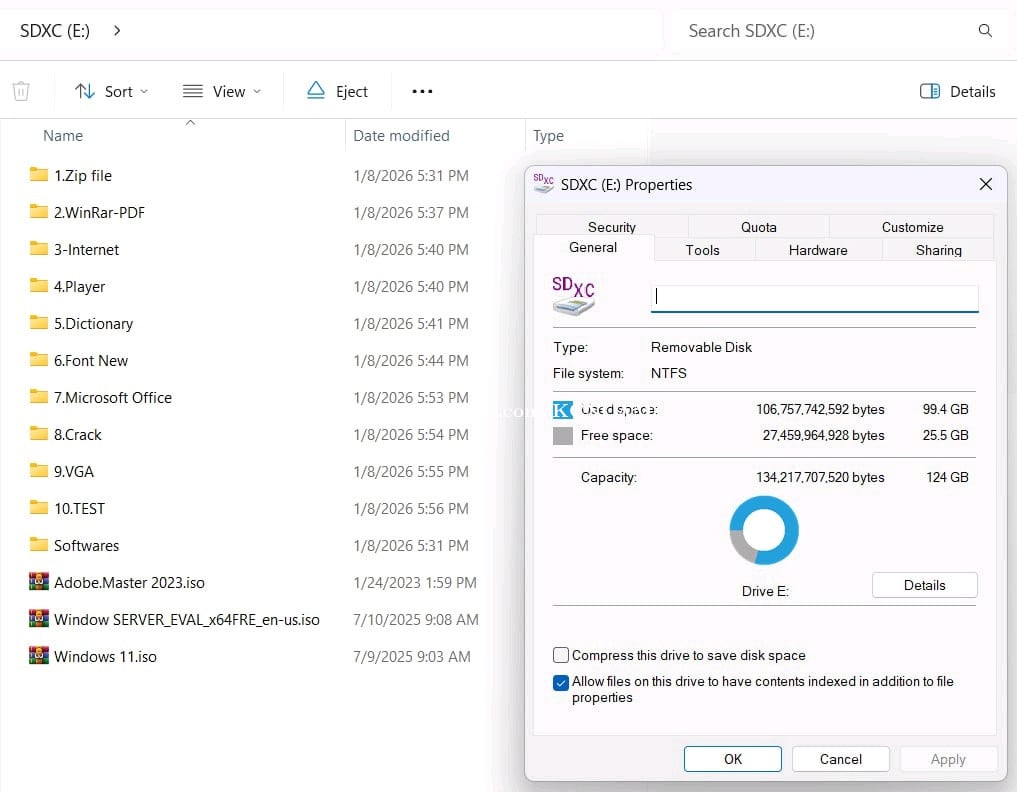Viewport: 1017px width, 792px height.
Task: Click the Eject drive icon
Action: (x=316, y=91)
